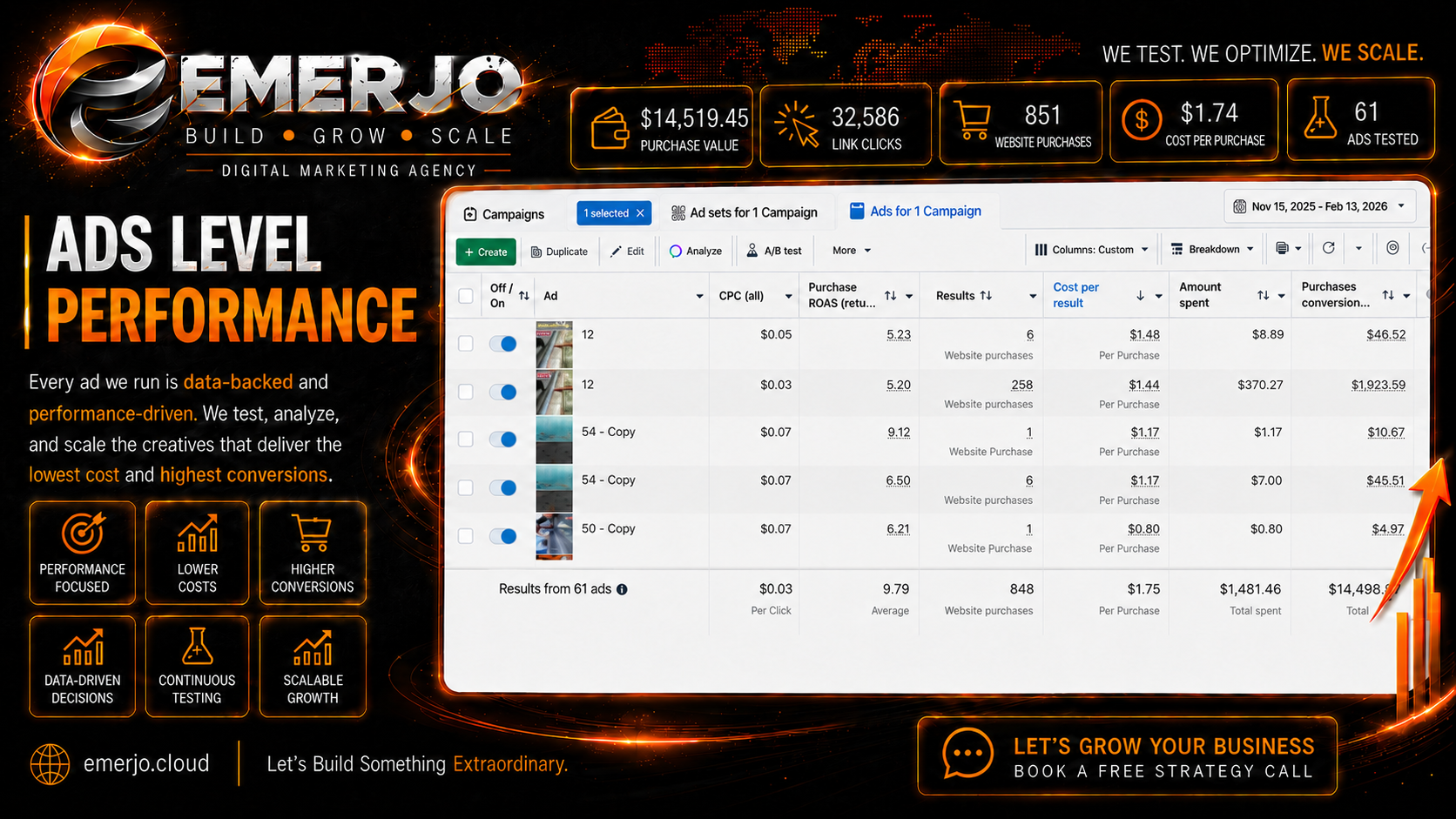Tick the checkbox for 54 - Copy with $7.00 spent

tap(466, 487)
